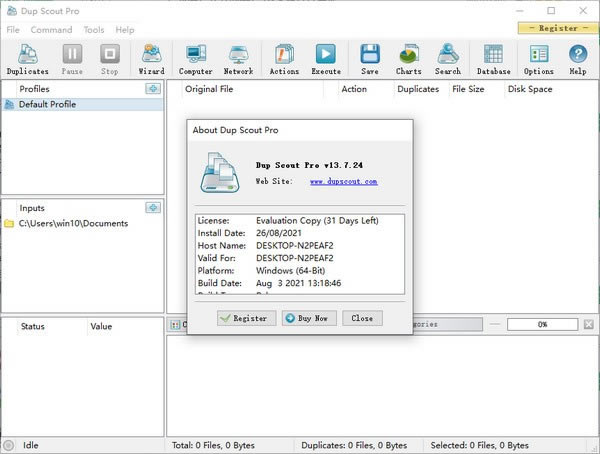Click the Dup Scout logo in About dialog
The width and height of the screenshot is (600, 454).
tap(220, 172)
